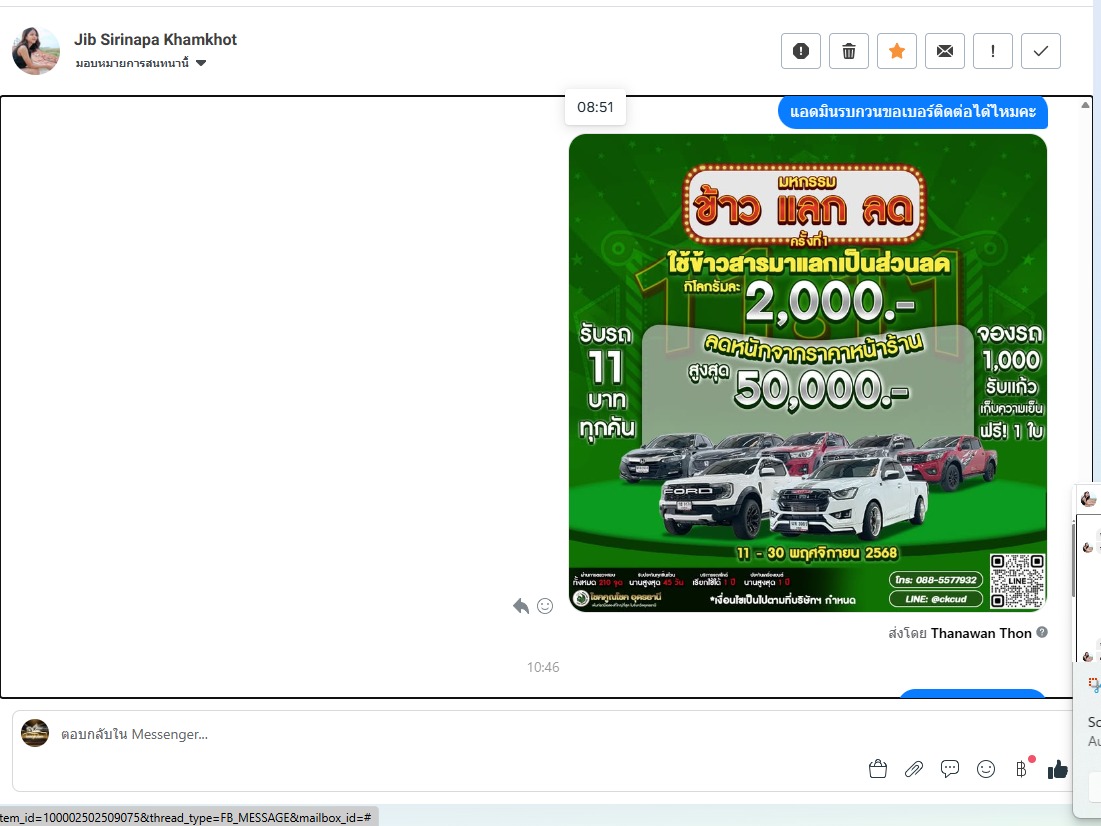1101x826 pixels.
Task: Mark conversation as spam with octagon icon
Action: [x=800, y=51]
